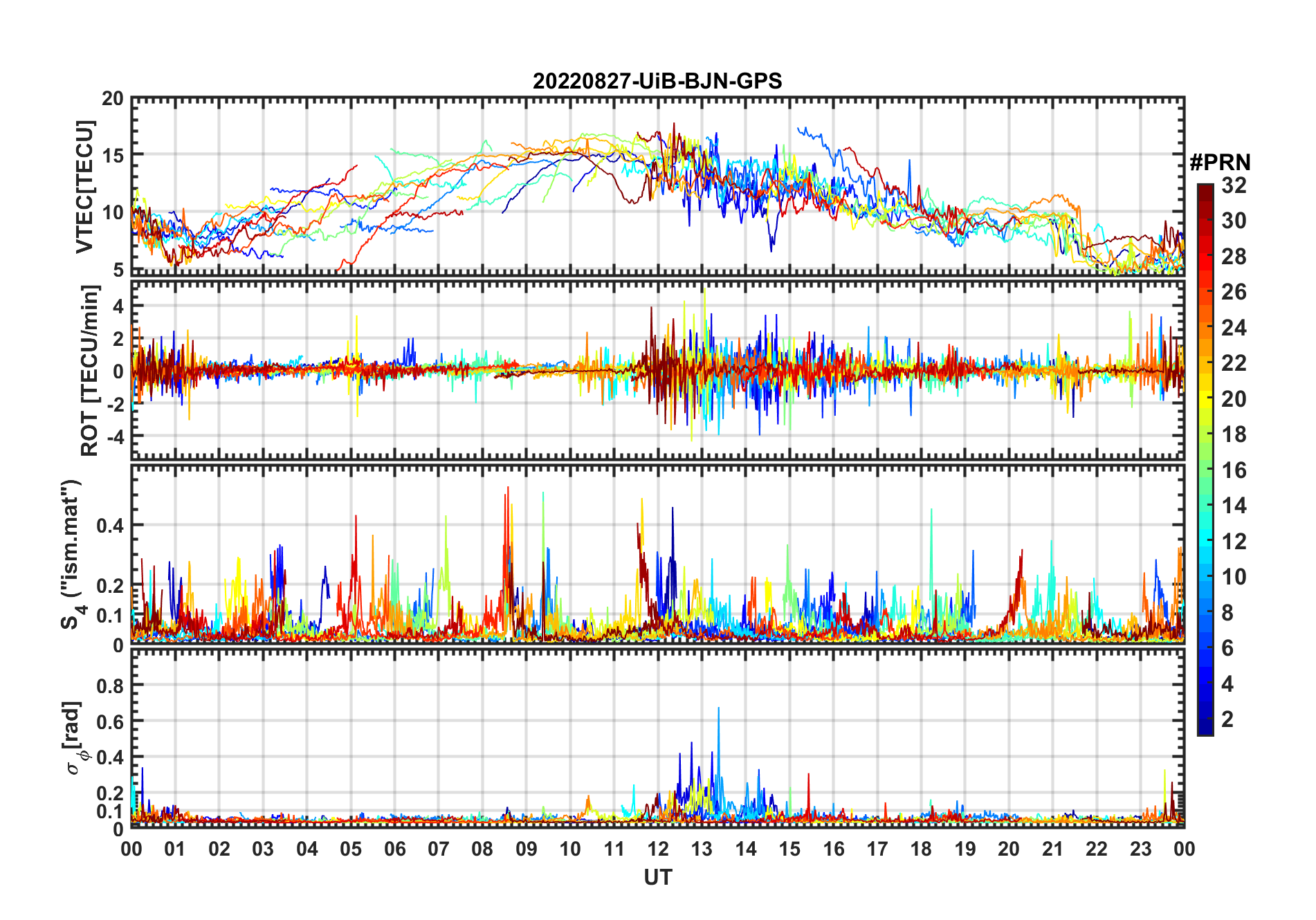Click the #PRN colorbar title
The image size is (1316, 920).
1220,162
